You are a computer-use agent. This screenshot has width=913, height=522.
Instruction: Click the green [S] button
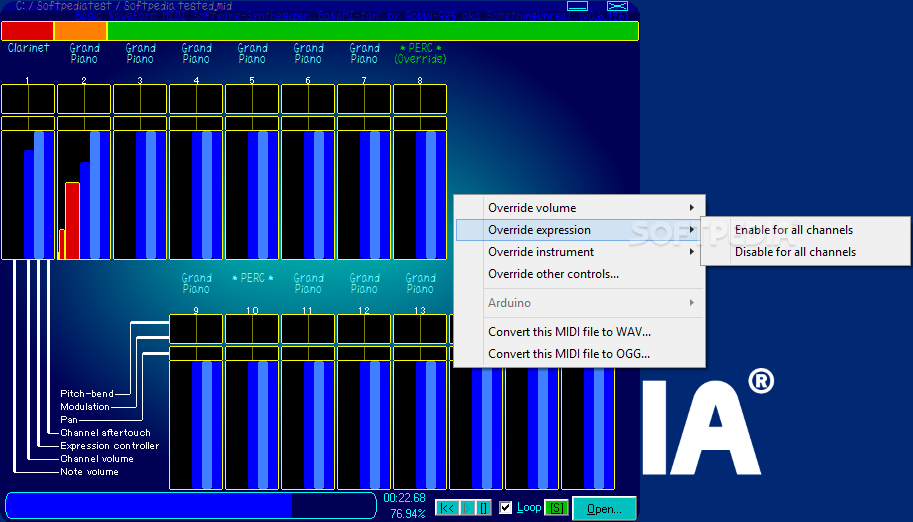click(x=556, y=507)
